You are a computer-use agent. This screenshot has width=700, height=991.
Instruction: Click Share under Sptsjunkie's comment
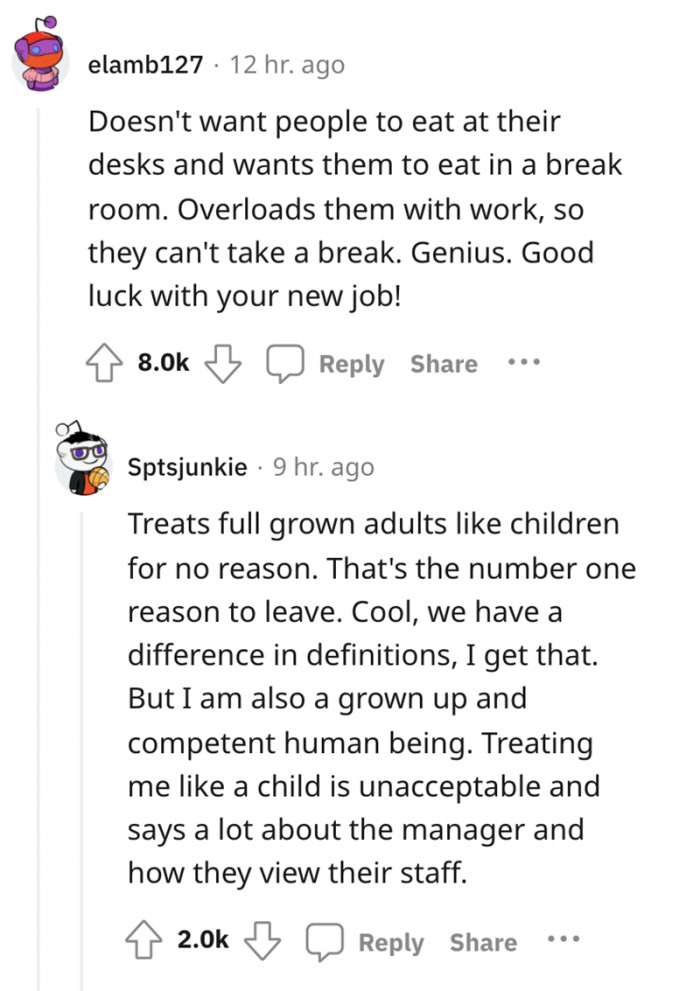coord(482,941)
